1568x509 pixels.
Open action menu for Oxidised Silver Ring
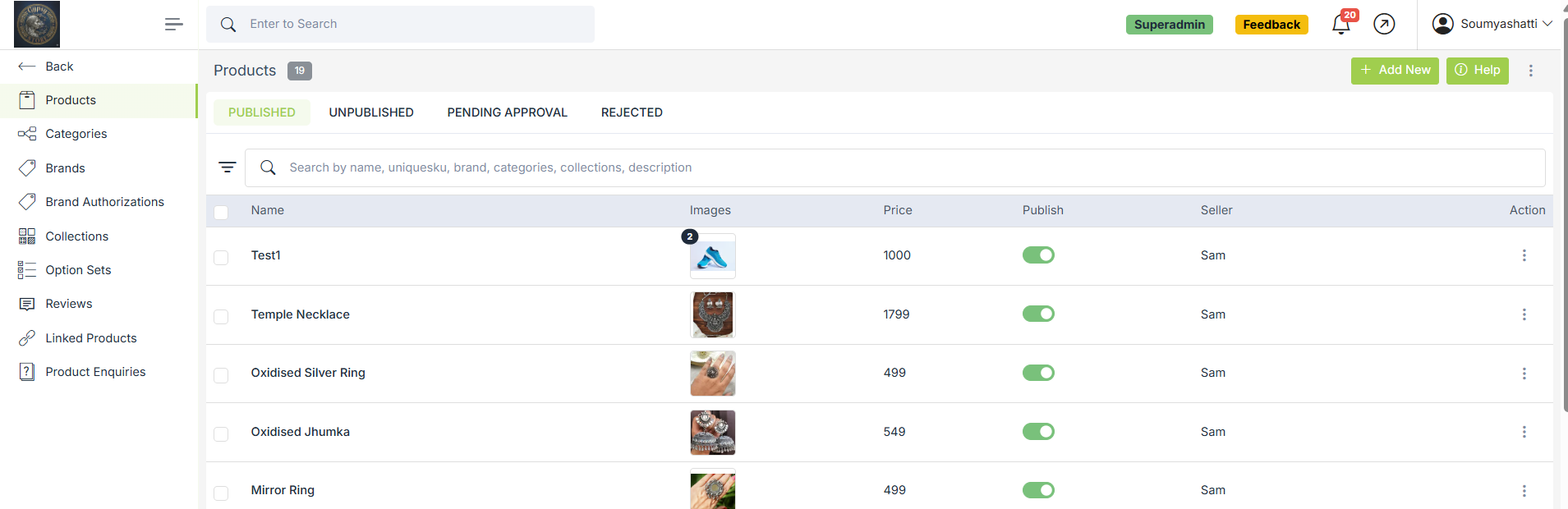[1524, 374]
